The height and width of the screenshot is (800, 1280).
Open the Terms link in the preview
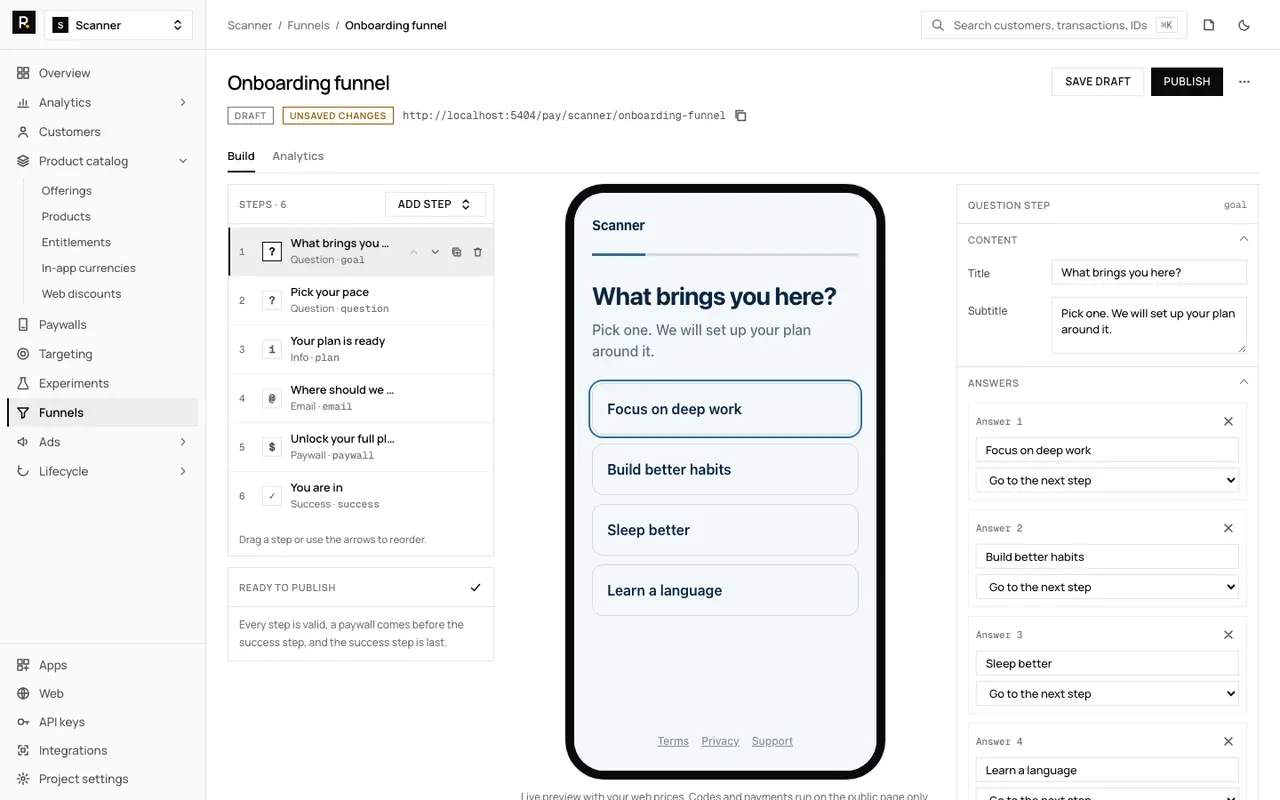[673, 741]
